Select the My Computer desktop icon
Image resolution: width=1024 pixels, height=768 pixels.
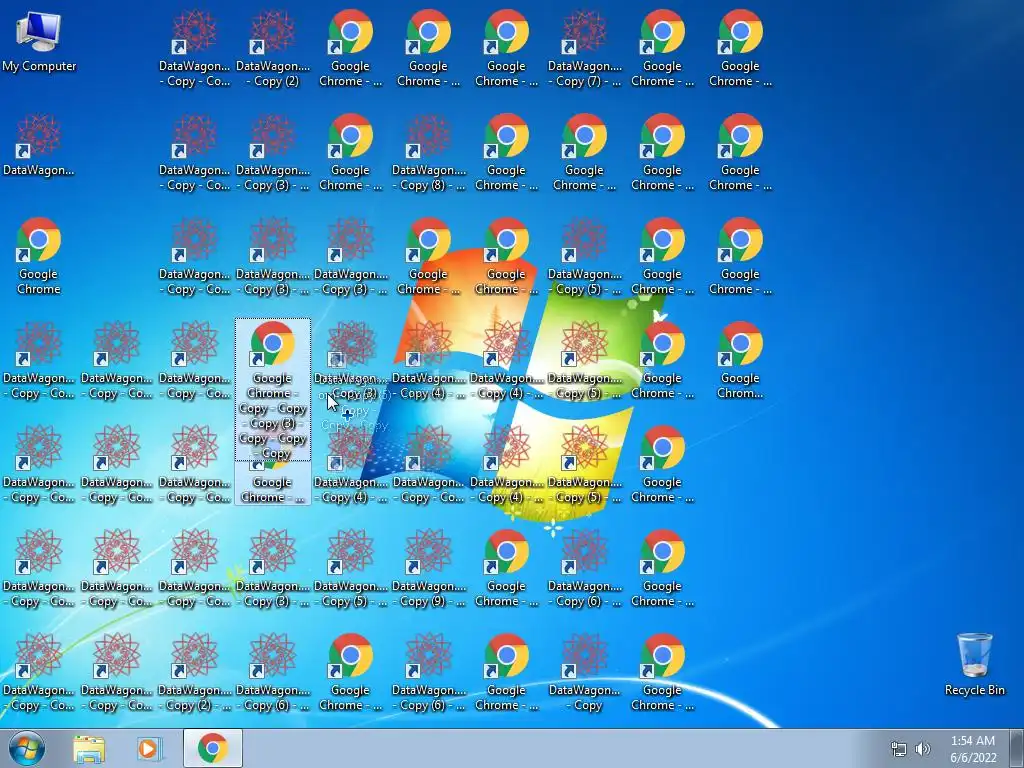click(39, 42)
